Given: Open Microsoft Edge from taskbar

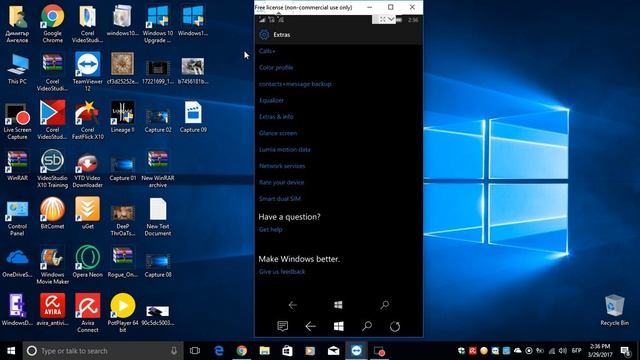Looking at the screenshot, I should click(x=219, y=351).
